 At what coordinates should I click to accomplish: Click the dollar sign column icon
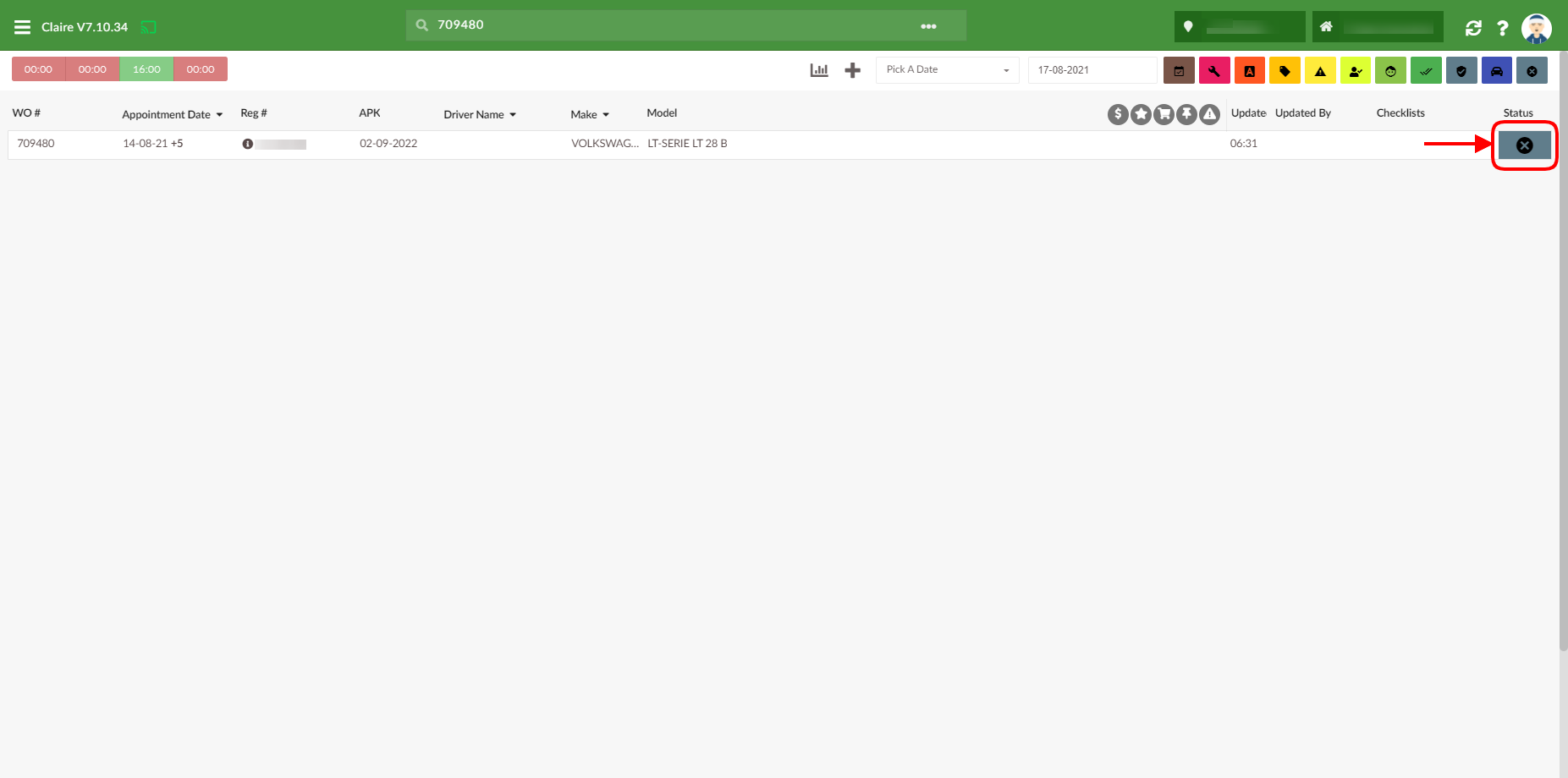point(1118,114)
